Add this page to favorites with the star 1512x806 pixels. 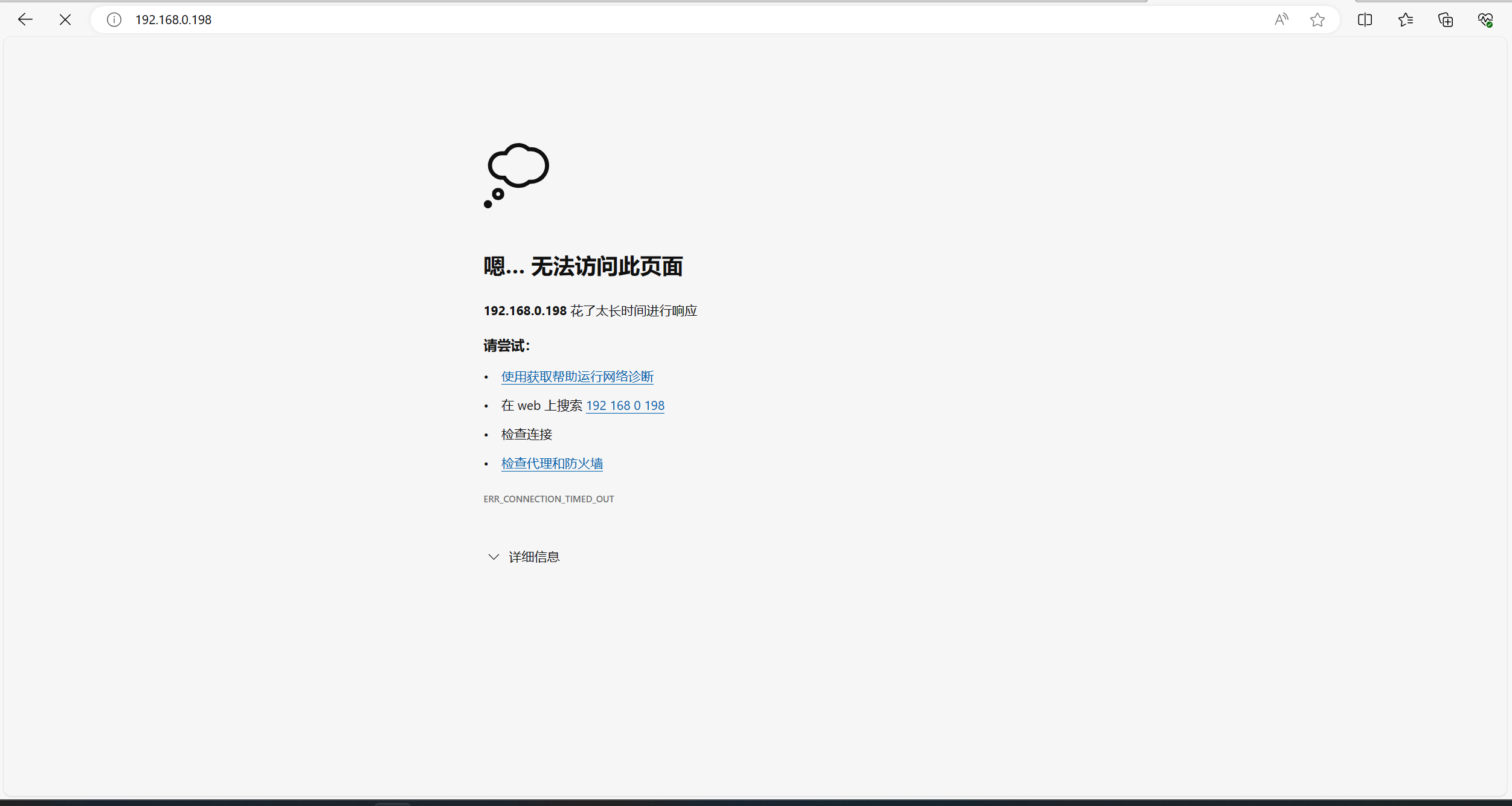(x=1317, y=20)
